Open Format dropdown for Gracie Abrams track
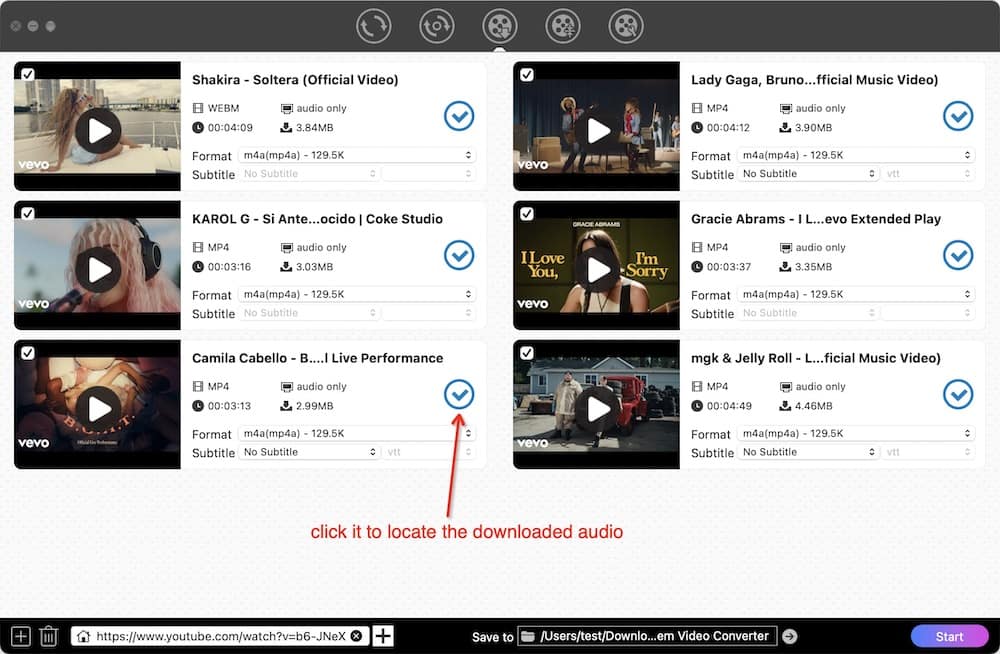The image size is (1000, 654). pyautogui.click(x=855, y=294)
